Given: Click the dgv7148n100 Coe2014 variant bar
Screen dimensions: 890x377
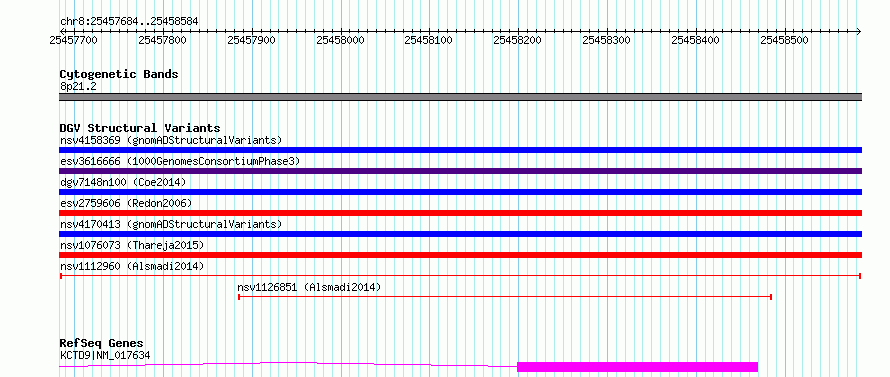Looking at the screenshot, I should coord(460,192).
